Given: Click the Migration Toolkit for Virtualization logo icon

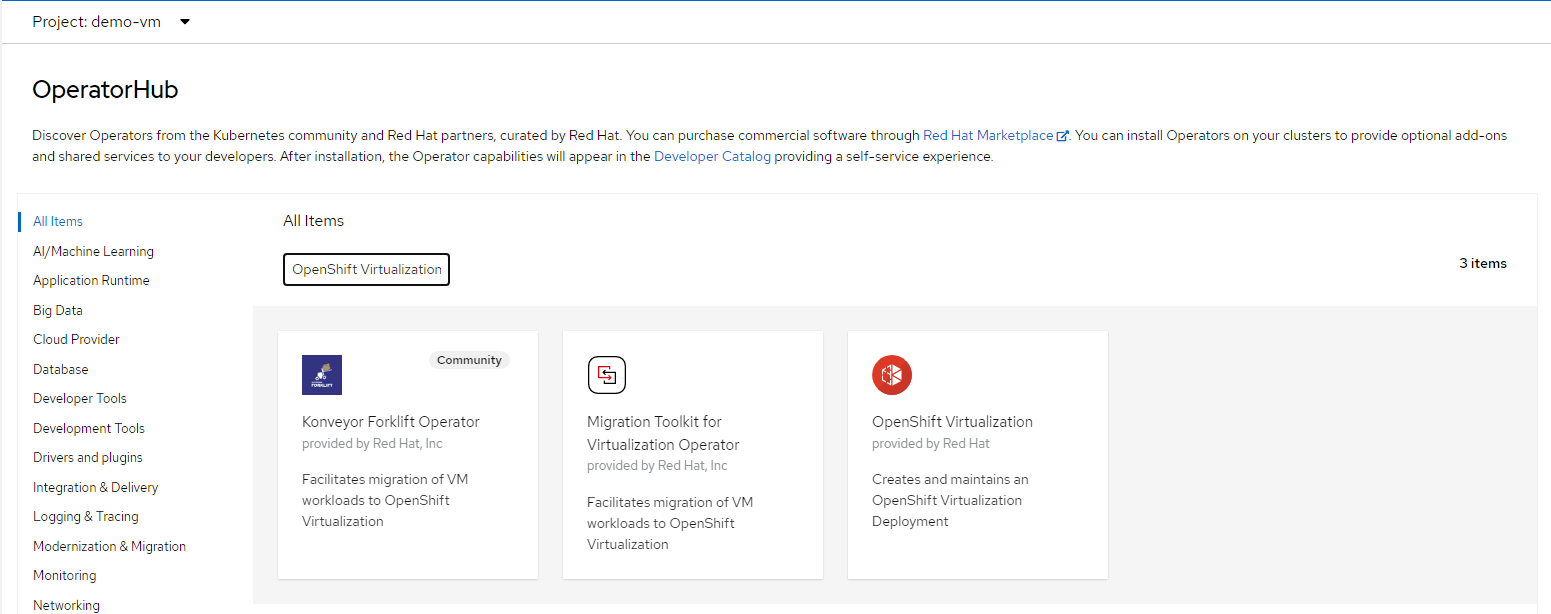Looking at the screenshot, I should pyautogui.click(x=606, y=375).
